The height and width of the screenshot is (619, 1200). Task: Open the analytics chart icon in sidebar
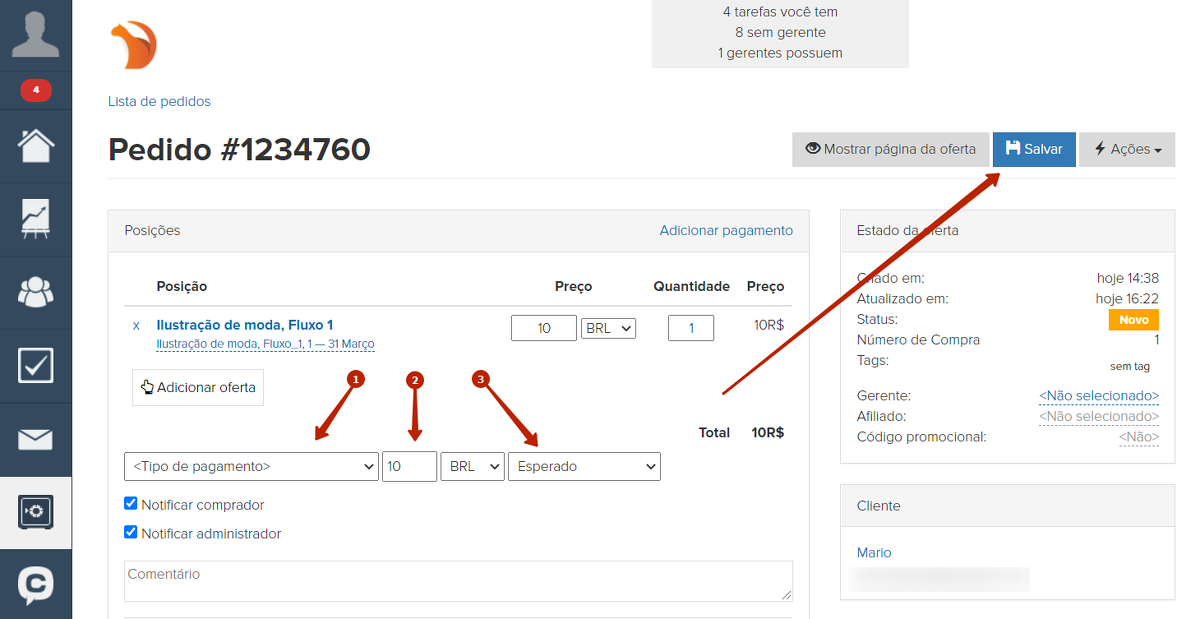[x=35, y=219]
